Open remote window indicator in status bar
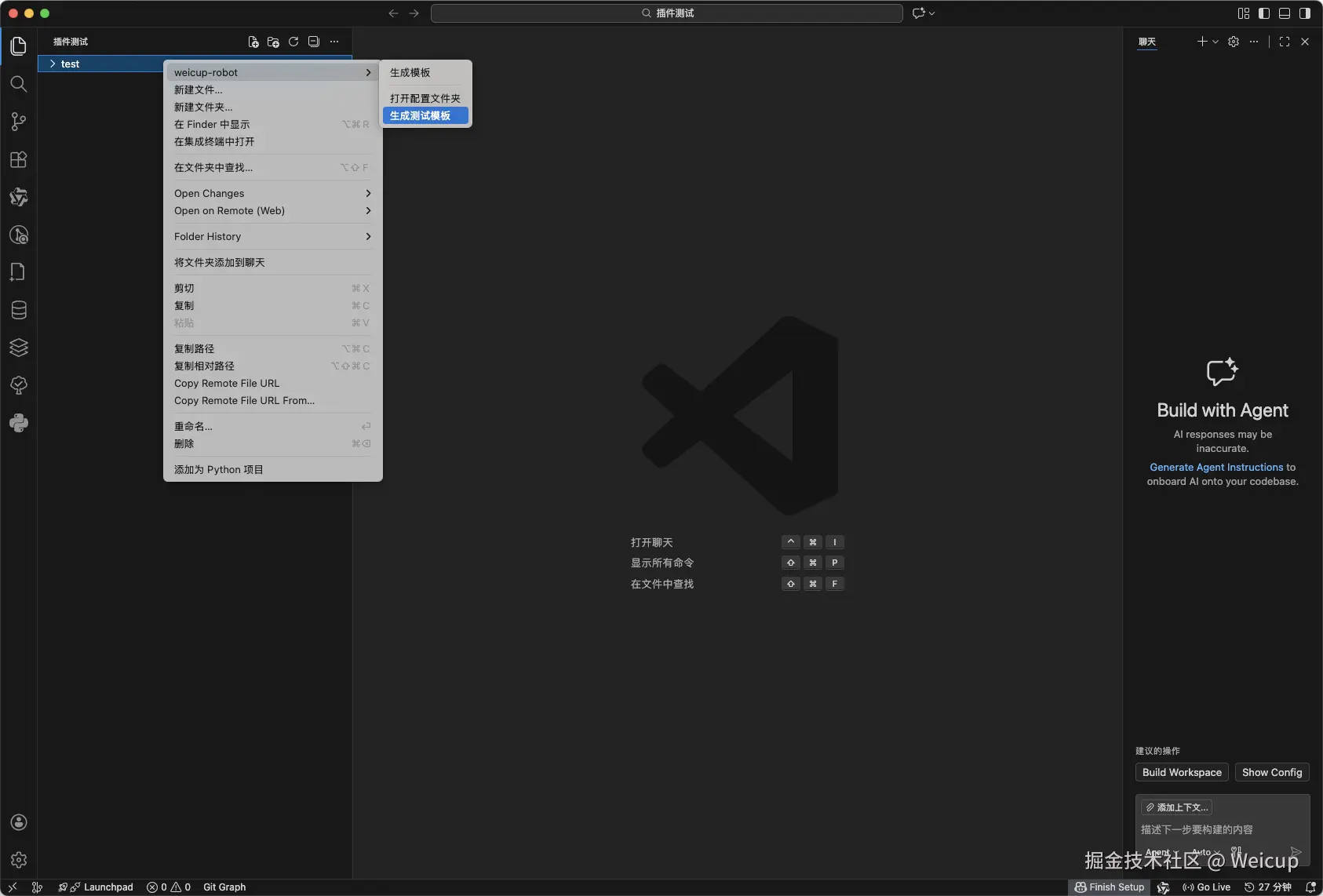This screenshot has width=1323, height=896. [13, 887]
